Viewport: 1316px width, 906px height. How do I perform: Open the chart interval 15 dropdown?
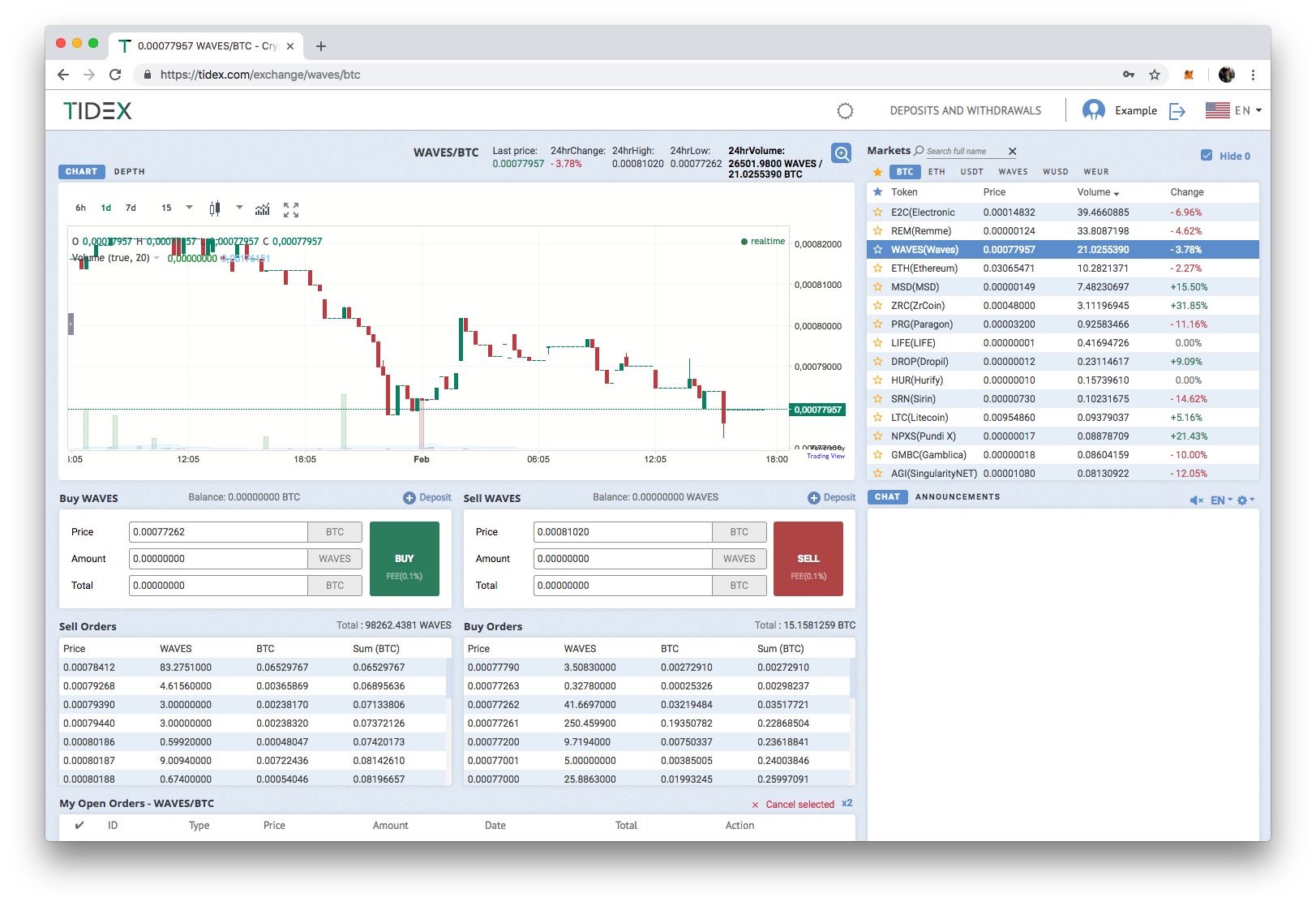(x=177, y=208)
